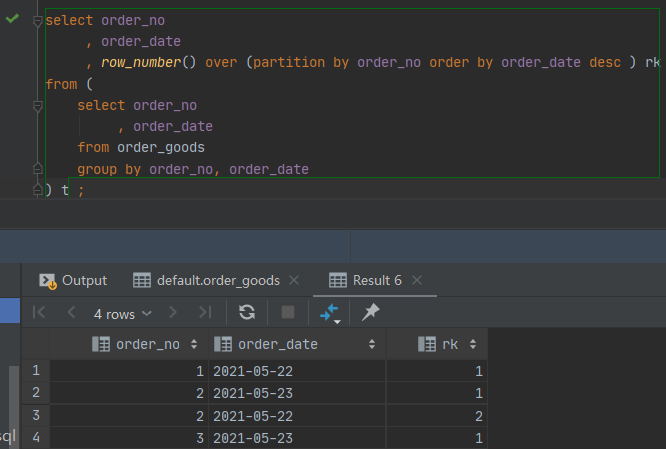Viewport: 666px width, 449px height.
Task: Click the rk cell with value 2
Action: click(437, 415)
